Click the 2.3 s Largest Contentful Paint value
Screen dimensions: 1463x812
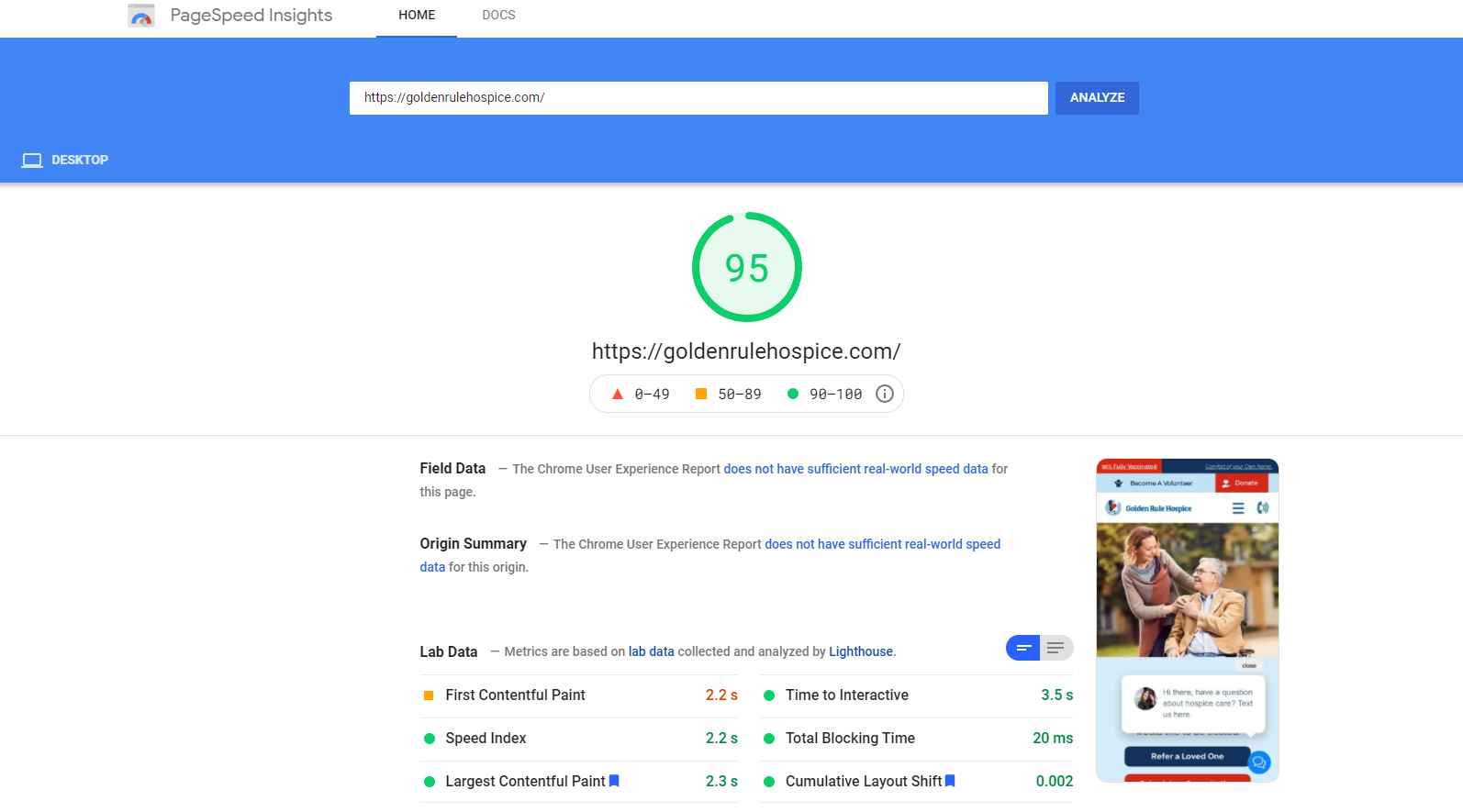point(721,782)
